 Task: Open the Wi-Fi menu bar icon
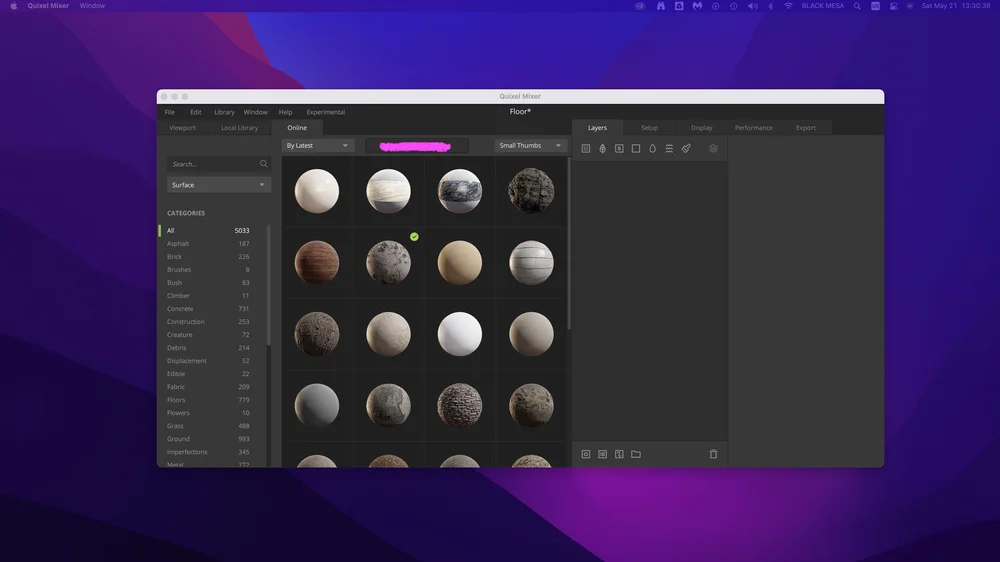click(x=788, y=6)
